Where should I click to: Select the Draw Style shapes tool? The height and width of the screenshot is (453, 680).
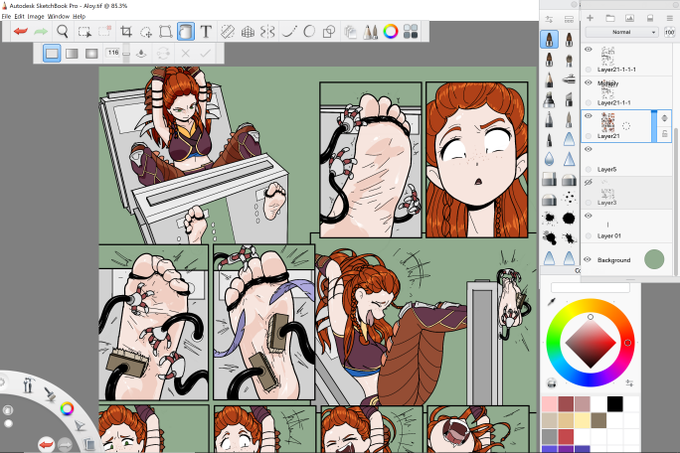click(x=329, y=32)
